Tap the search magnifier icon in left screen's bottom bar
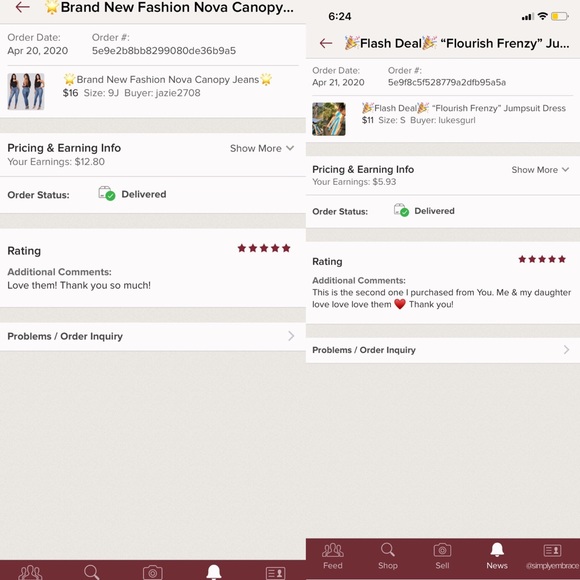Screen dimensions: 580x580 (x=91, y=572)
